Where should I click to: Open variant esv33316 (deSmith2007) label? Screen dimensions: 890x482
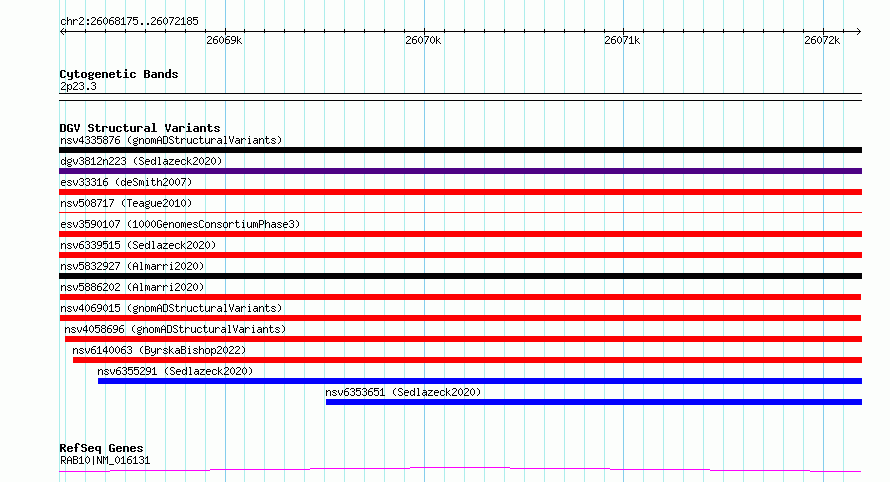(126, 182)
